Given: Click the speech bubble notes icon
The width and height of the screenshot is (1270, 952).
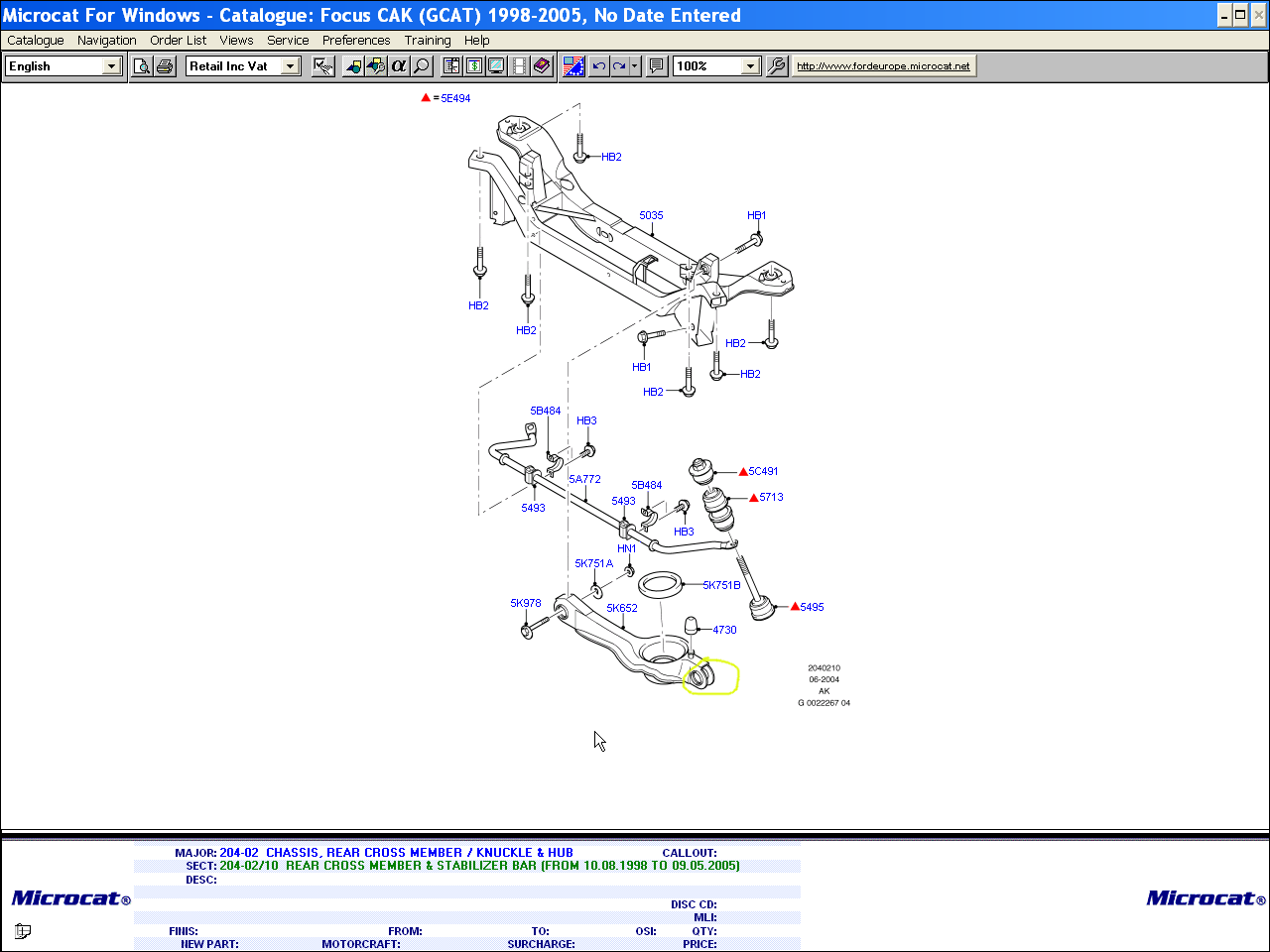Looking at the screenshot, I should click(656, 66).
